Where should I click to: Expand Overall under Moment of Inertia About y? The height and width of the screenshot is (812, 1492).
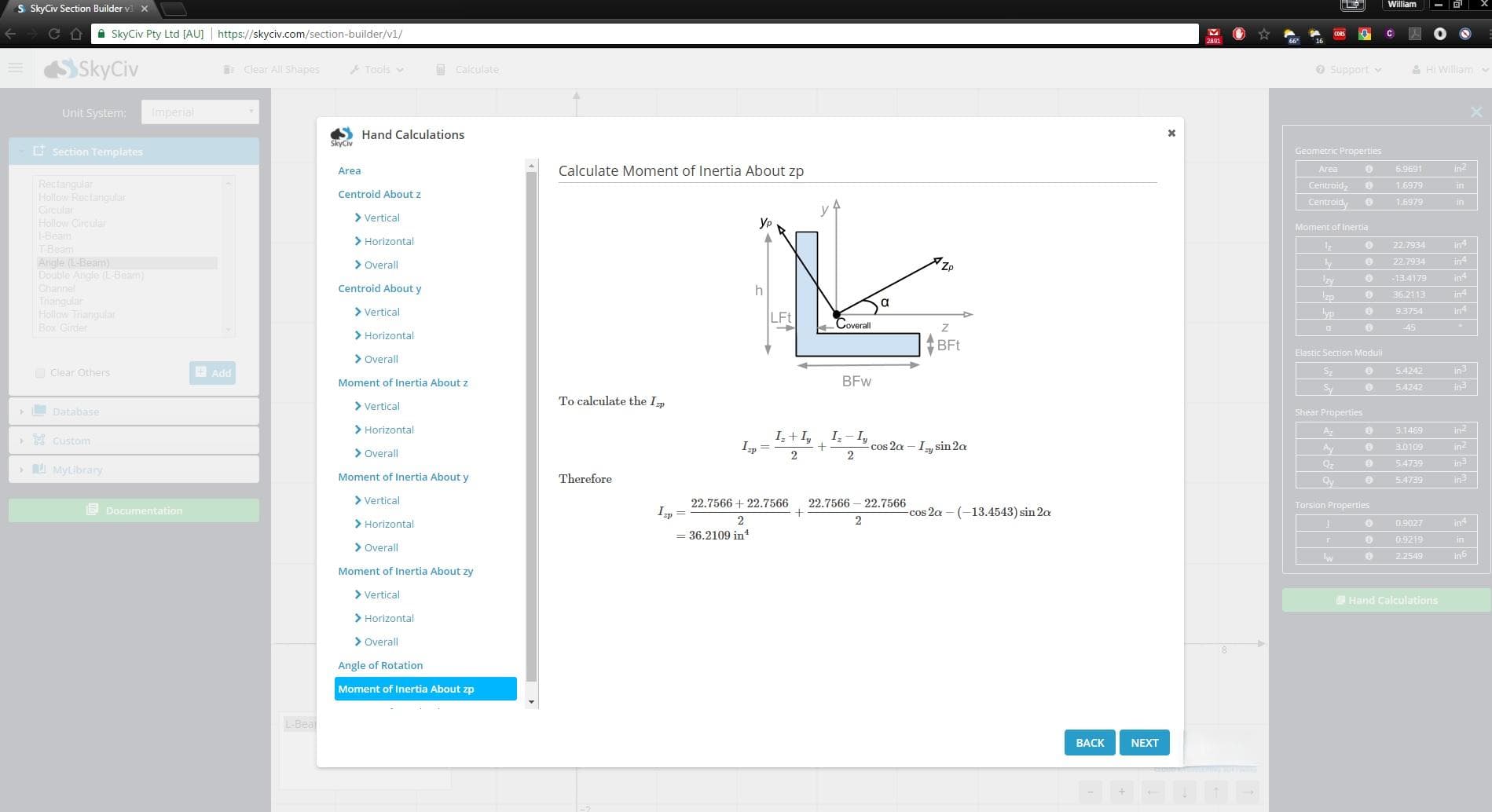[376, 547]
